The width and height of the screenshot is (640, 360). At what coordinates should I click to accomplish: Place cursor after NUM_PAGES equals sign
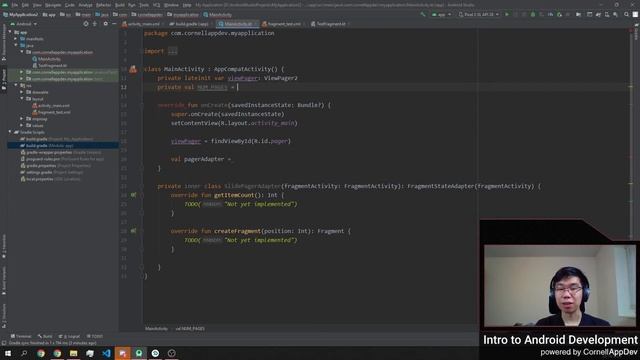[x=238, y=87]
